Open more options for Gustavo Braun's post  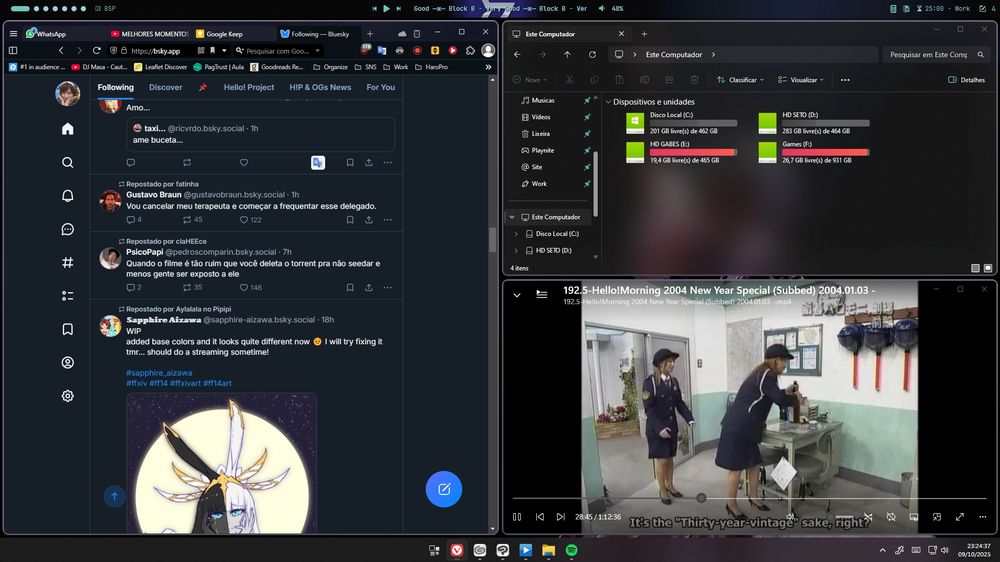click(x=388, y=219)
